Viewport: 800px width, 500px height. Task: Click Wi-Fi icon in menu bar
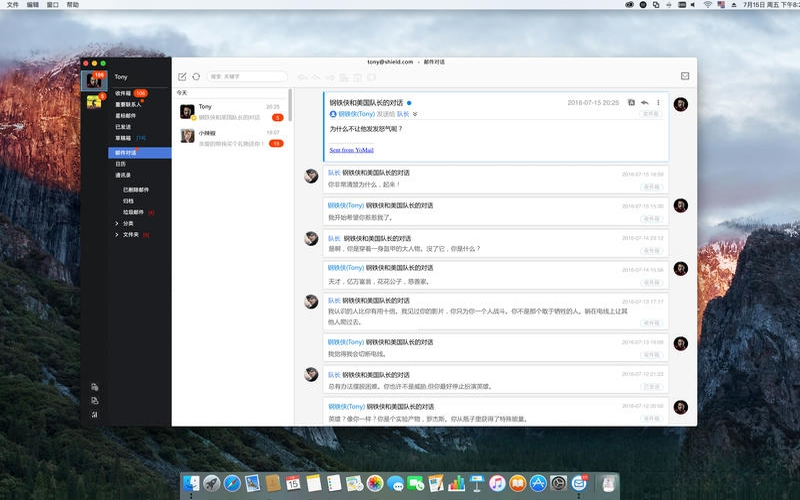(x=708, y=5)
